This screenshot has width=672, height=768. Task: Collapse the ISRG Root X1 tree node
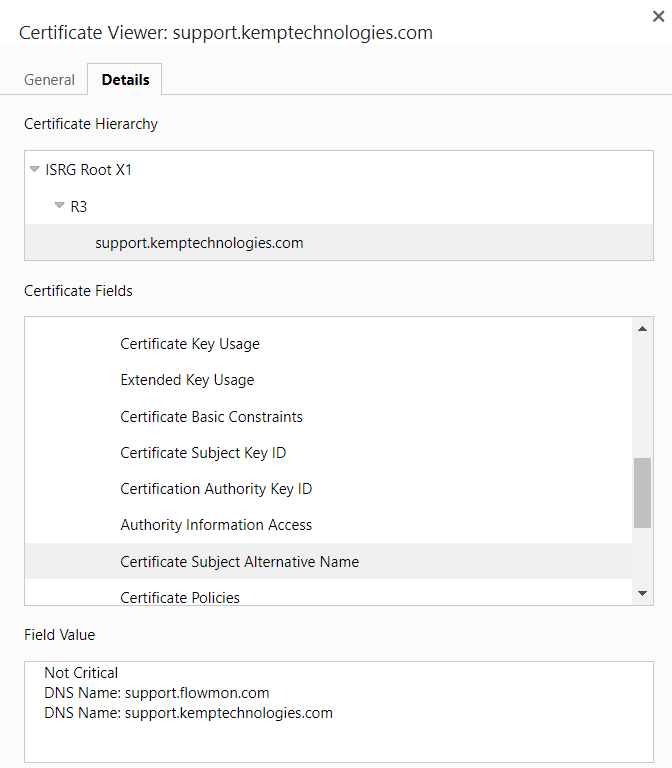(x=34, y=169)
